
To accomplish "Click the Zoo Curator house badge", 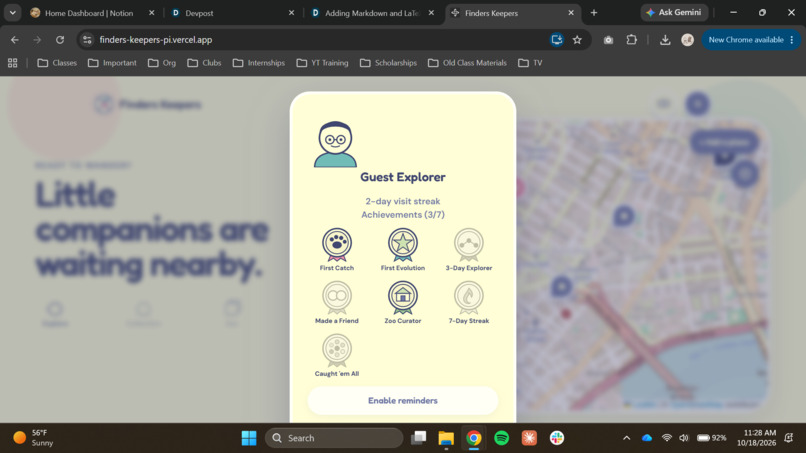I will point(402,297).
